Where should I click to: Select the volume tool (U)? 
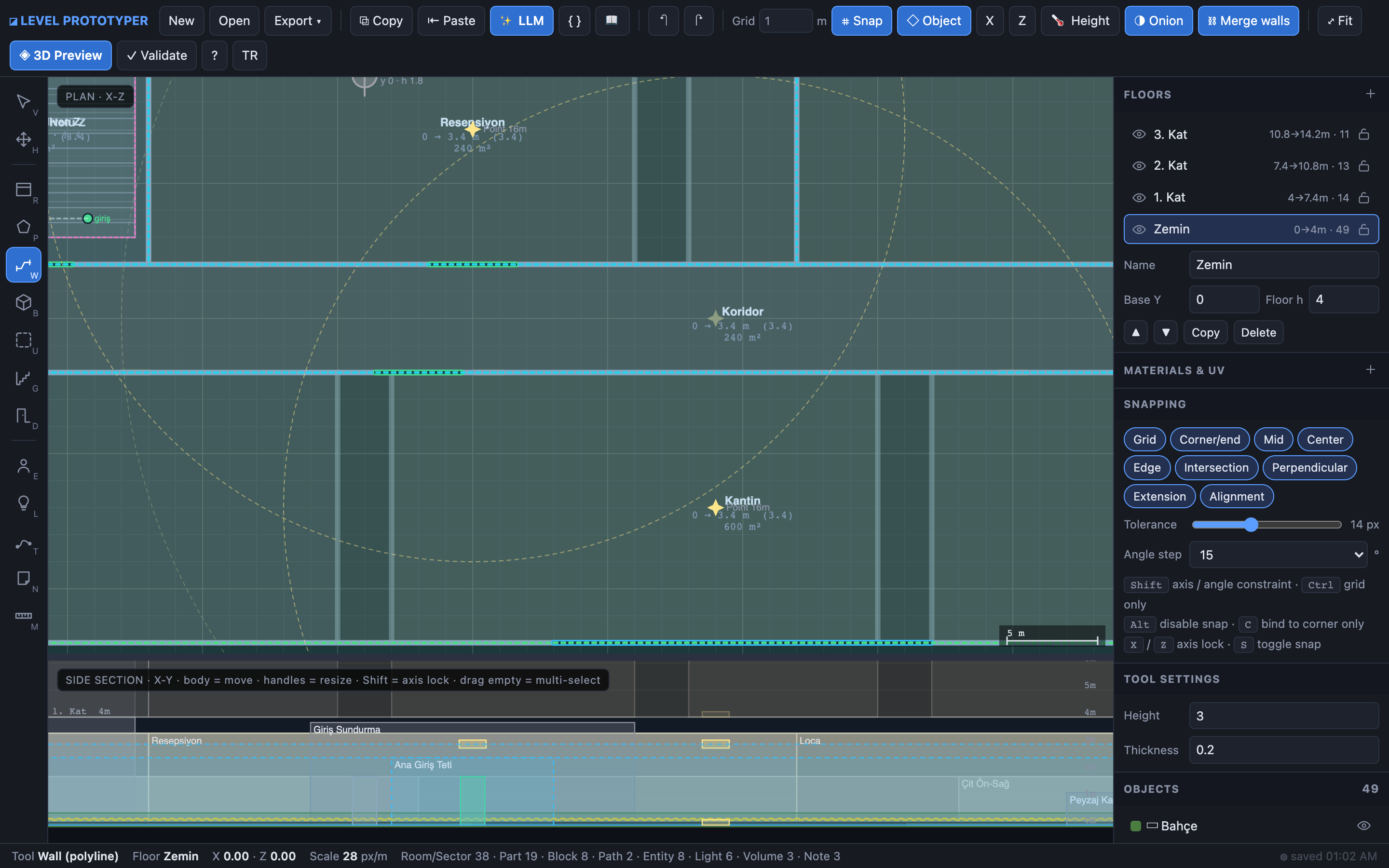tap(24, 340)
